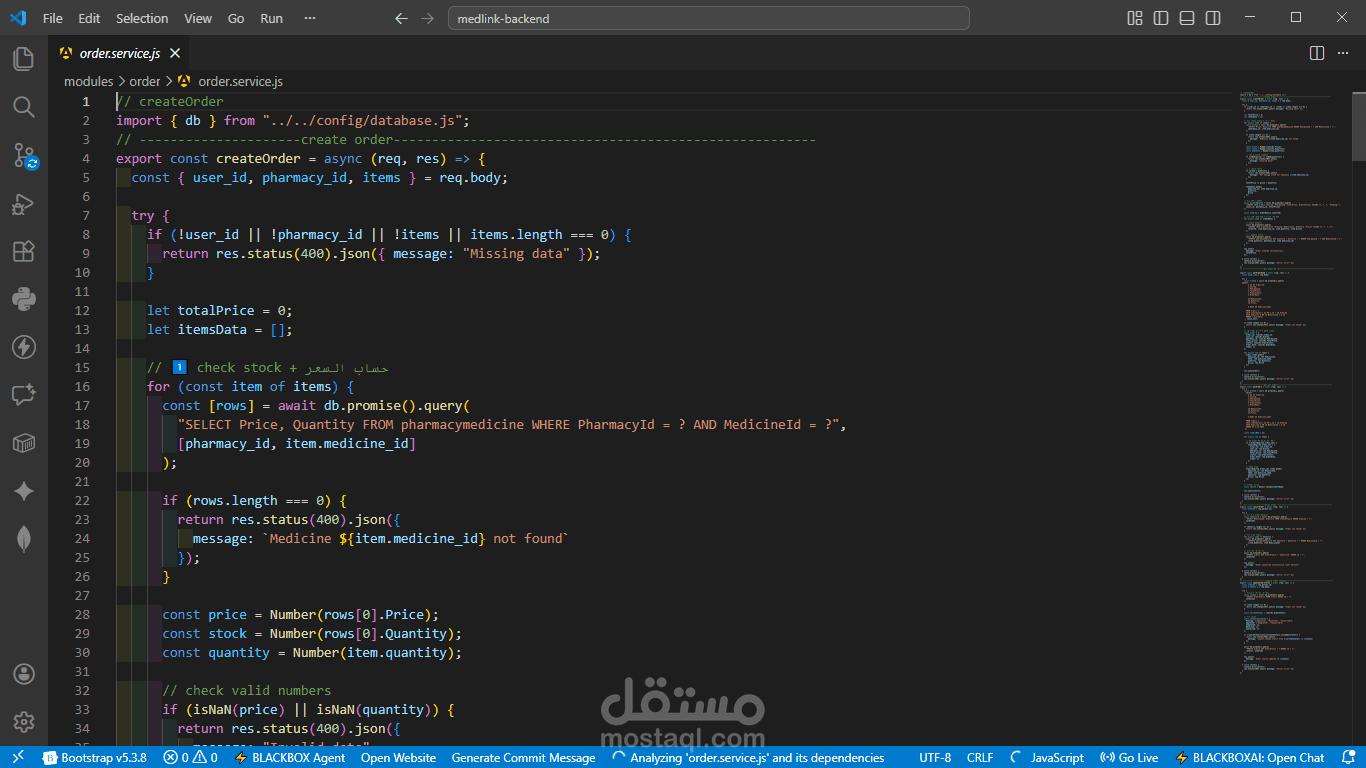Open the Python panel in activity bar
Image resolution: width=1366 pixels, height=768 pixels.
tap(24, 299)
